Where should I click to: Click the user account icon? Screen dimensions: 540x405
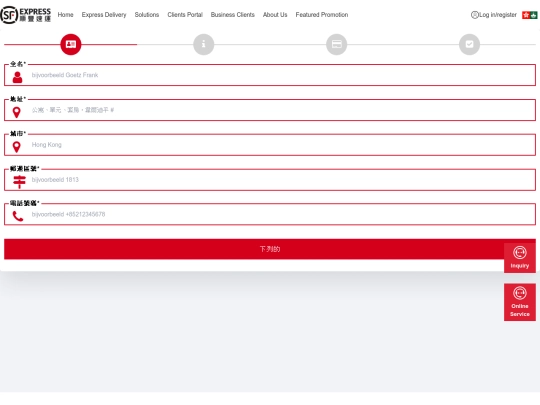point(475,15)
